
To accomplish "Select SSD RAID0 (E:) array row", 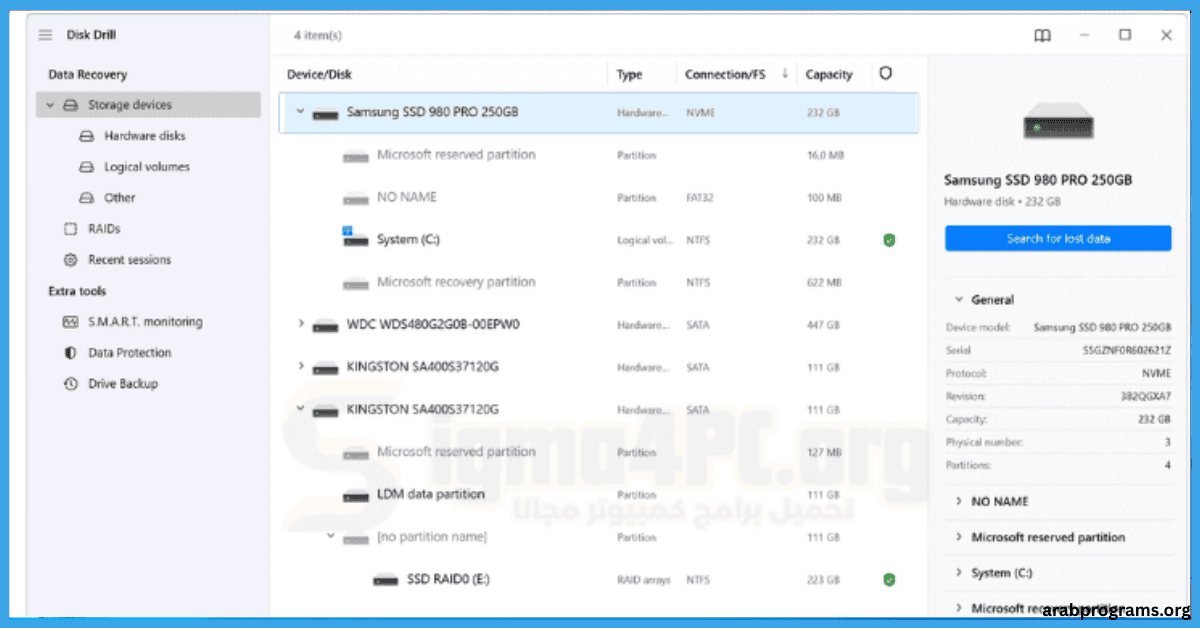I will tap(598, 580).
